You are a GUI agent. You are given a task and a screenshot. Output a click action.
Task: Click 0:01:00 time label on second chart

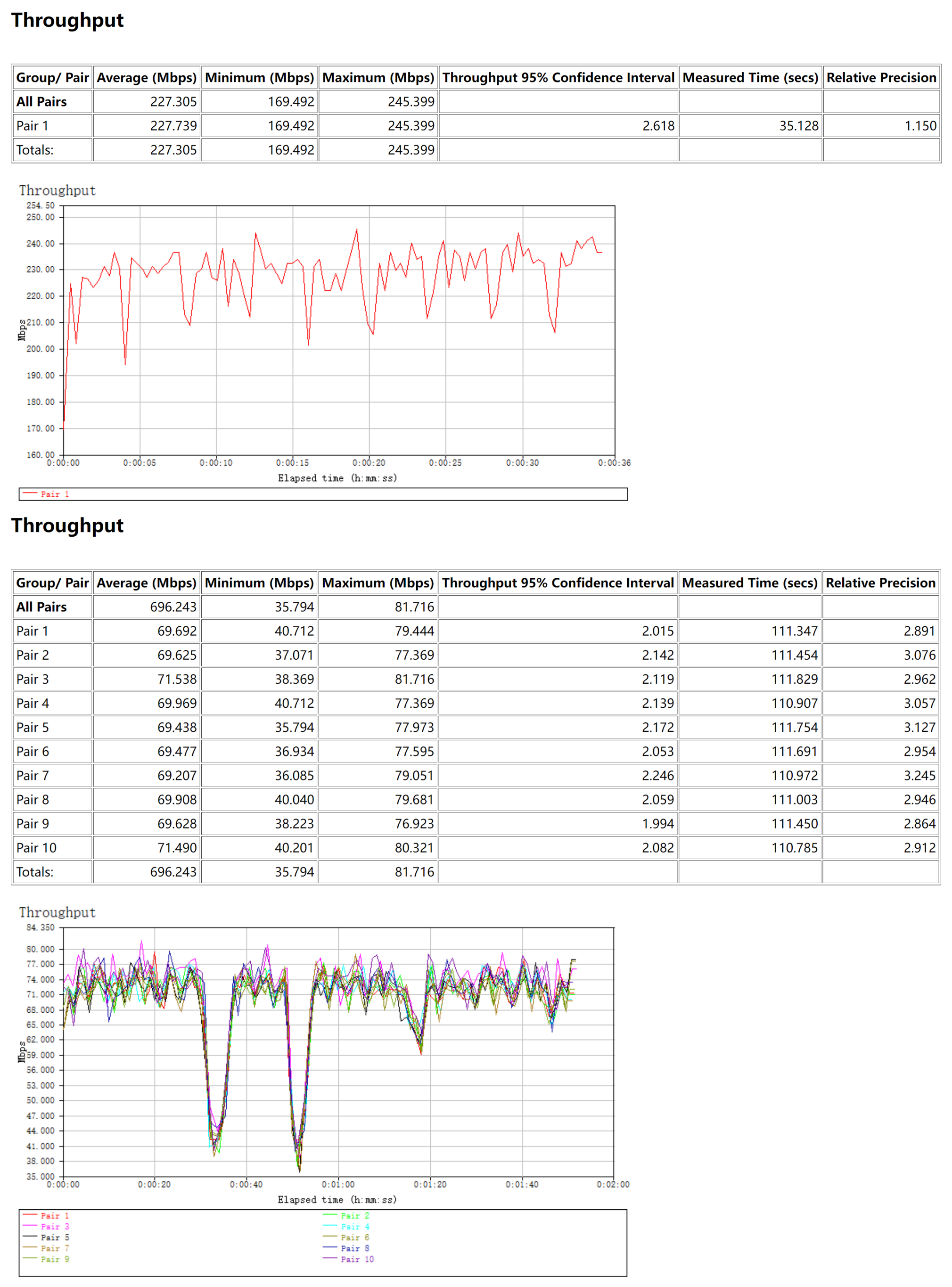tap(338, 1184)
